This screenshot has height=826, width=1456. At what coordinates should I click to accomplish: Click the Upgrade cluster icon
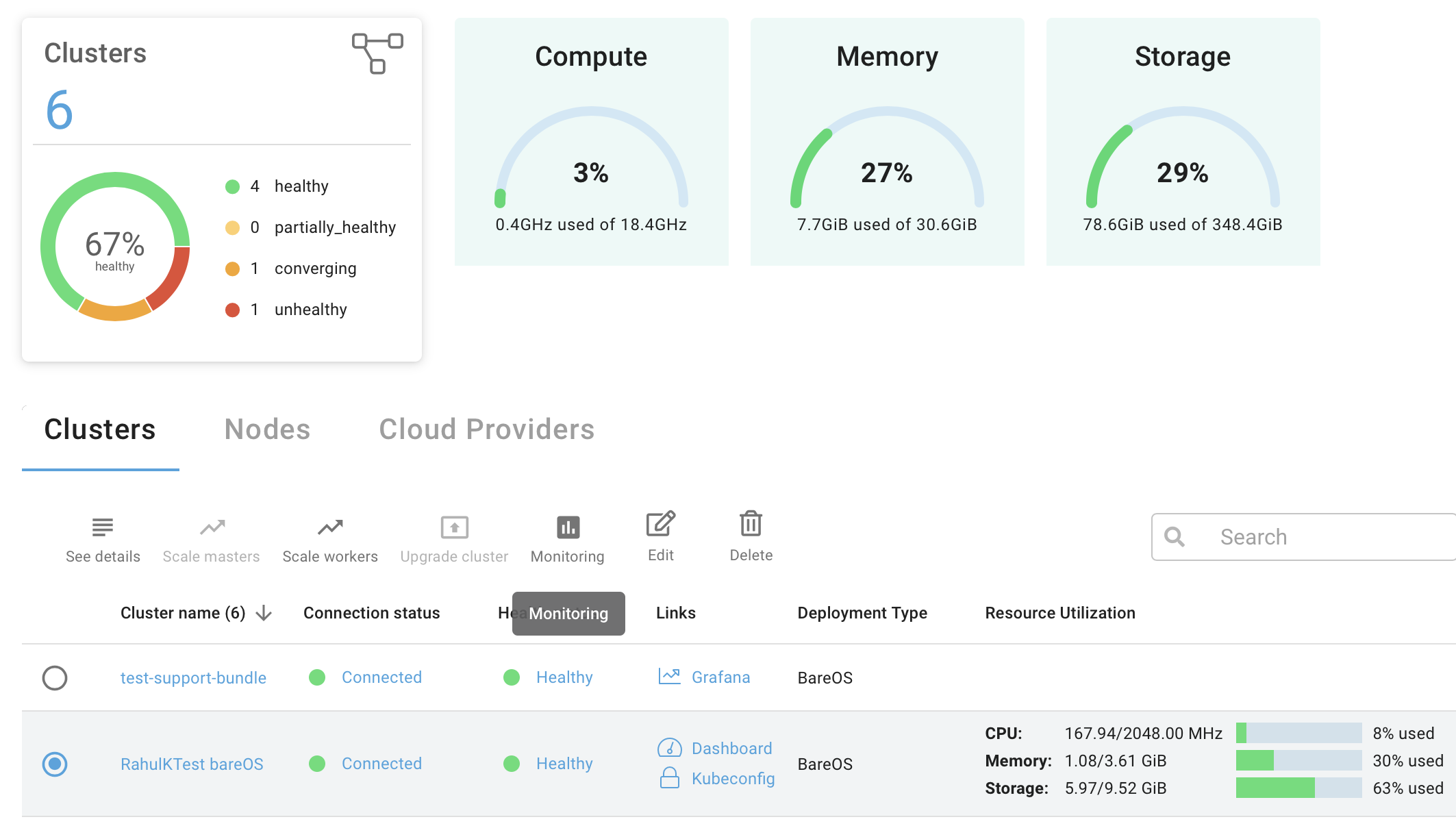coord(454,527)
